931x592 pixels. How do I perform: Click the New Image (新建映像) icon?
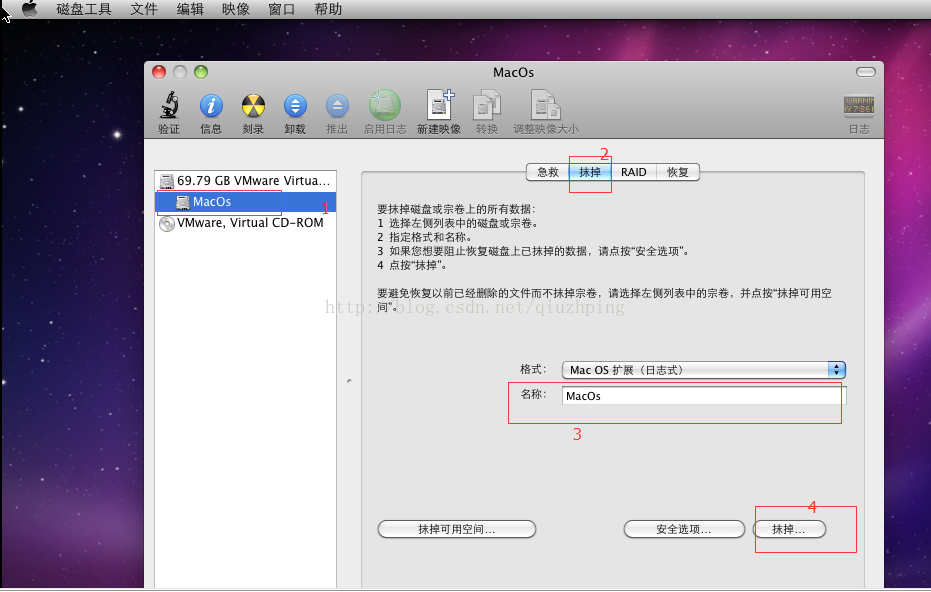click(x=439, y=105)
